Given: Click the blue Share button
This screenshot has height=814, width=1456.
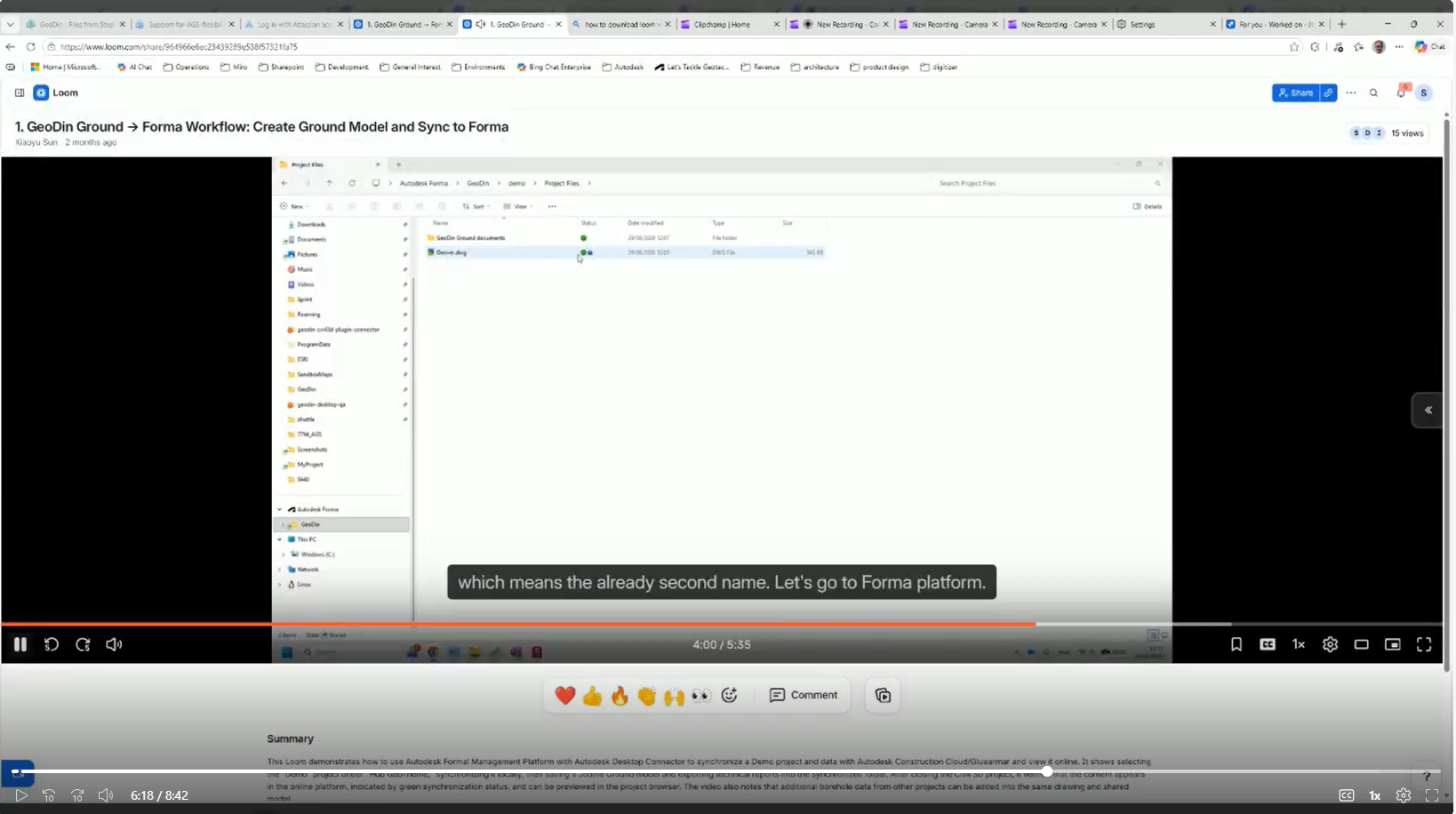Looking at the screenshot, I should tap(1295, 92).
